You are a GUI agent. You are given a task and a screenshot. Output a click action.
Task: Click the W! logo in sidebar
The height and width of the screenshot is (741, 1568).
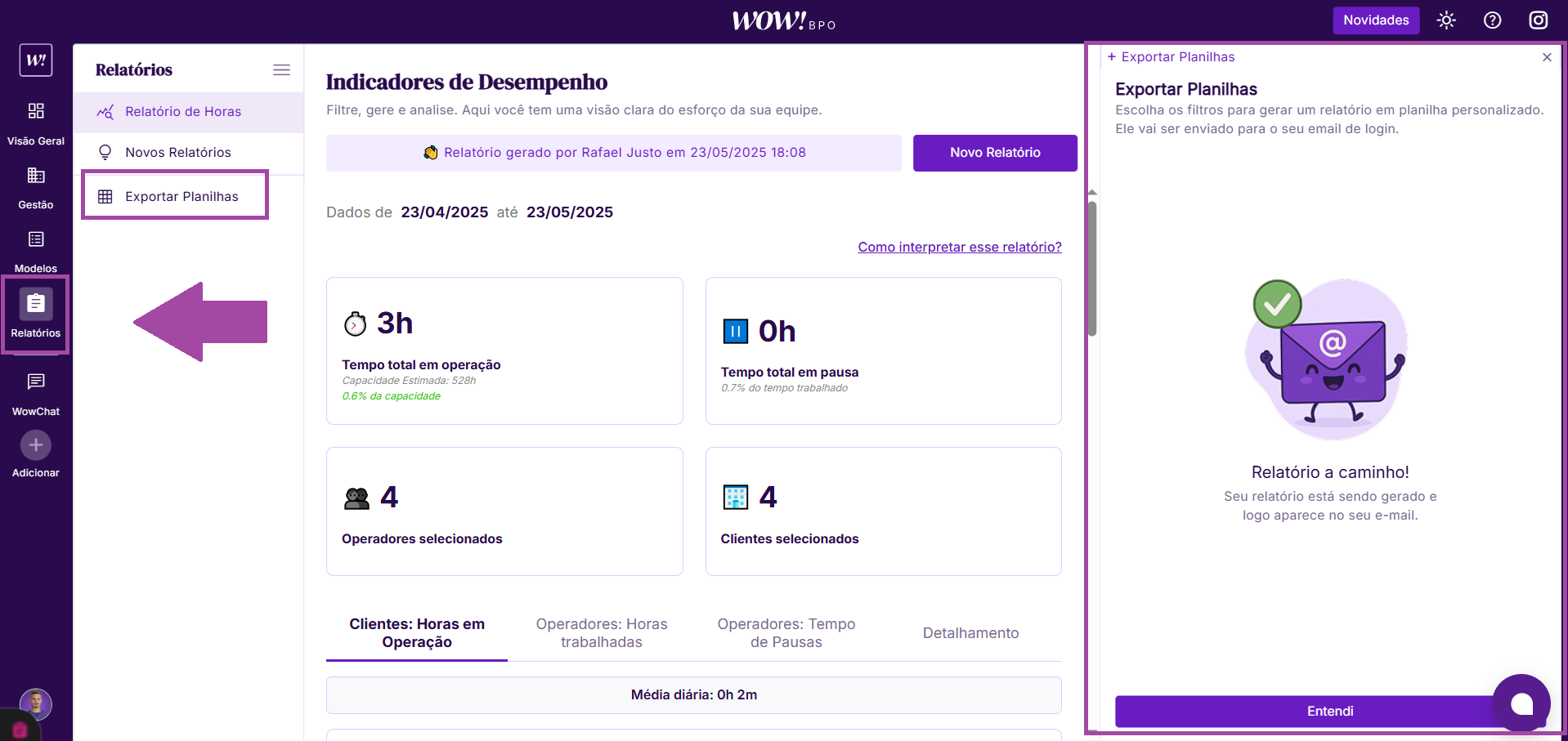click(36, 60)
